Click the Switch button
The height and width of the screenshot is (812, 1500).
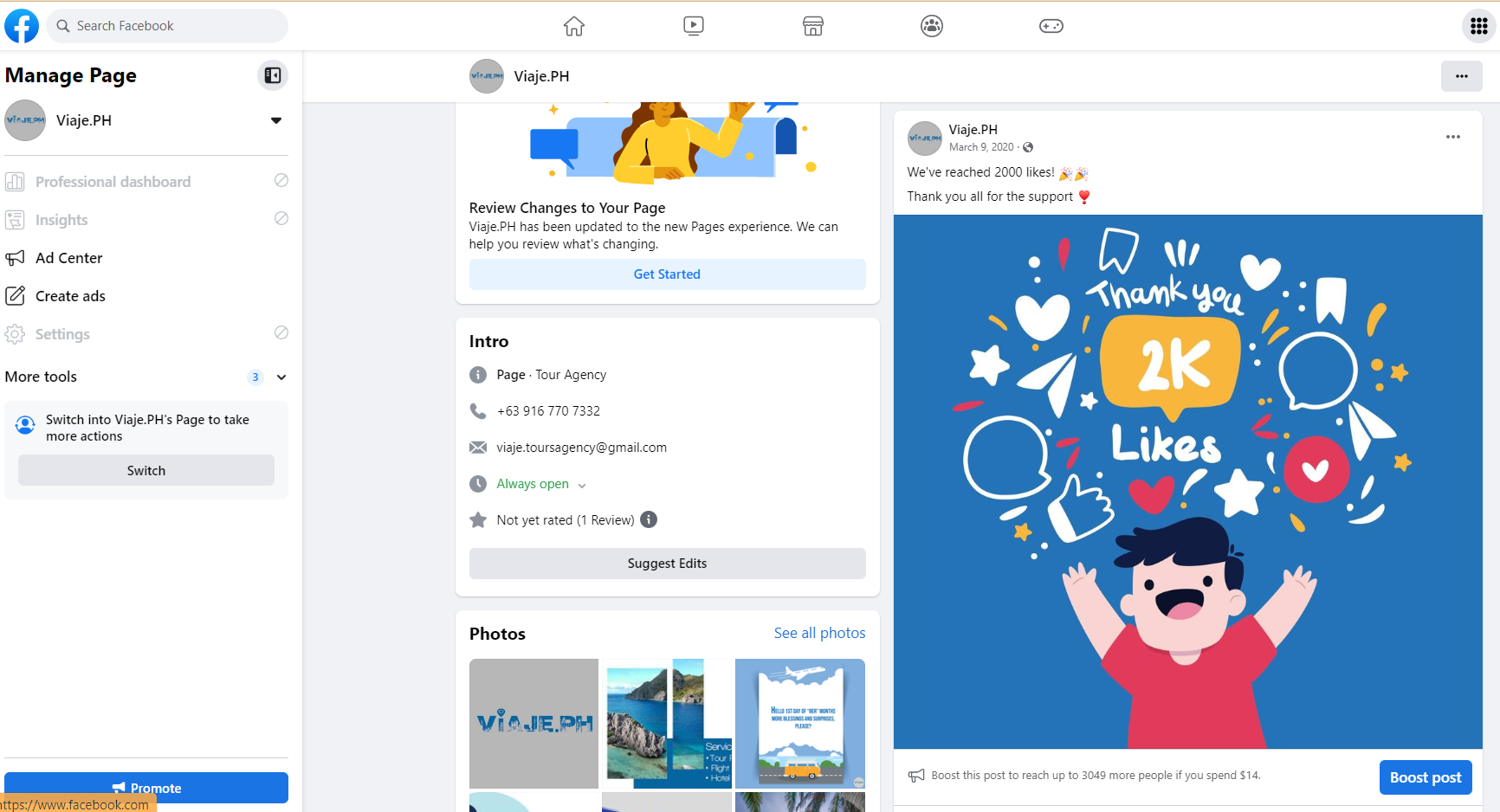click(x=146, y=470)
